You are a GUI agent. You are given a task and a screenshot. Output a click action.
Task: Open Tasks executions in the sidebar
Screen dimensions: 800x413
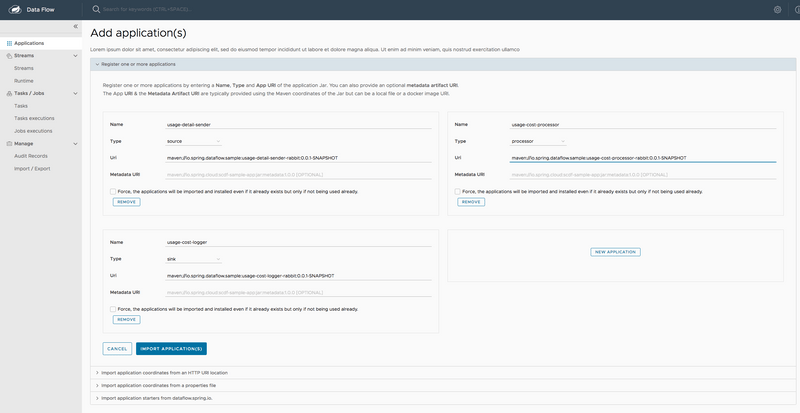(34, 118)
